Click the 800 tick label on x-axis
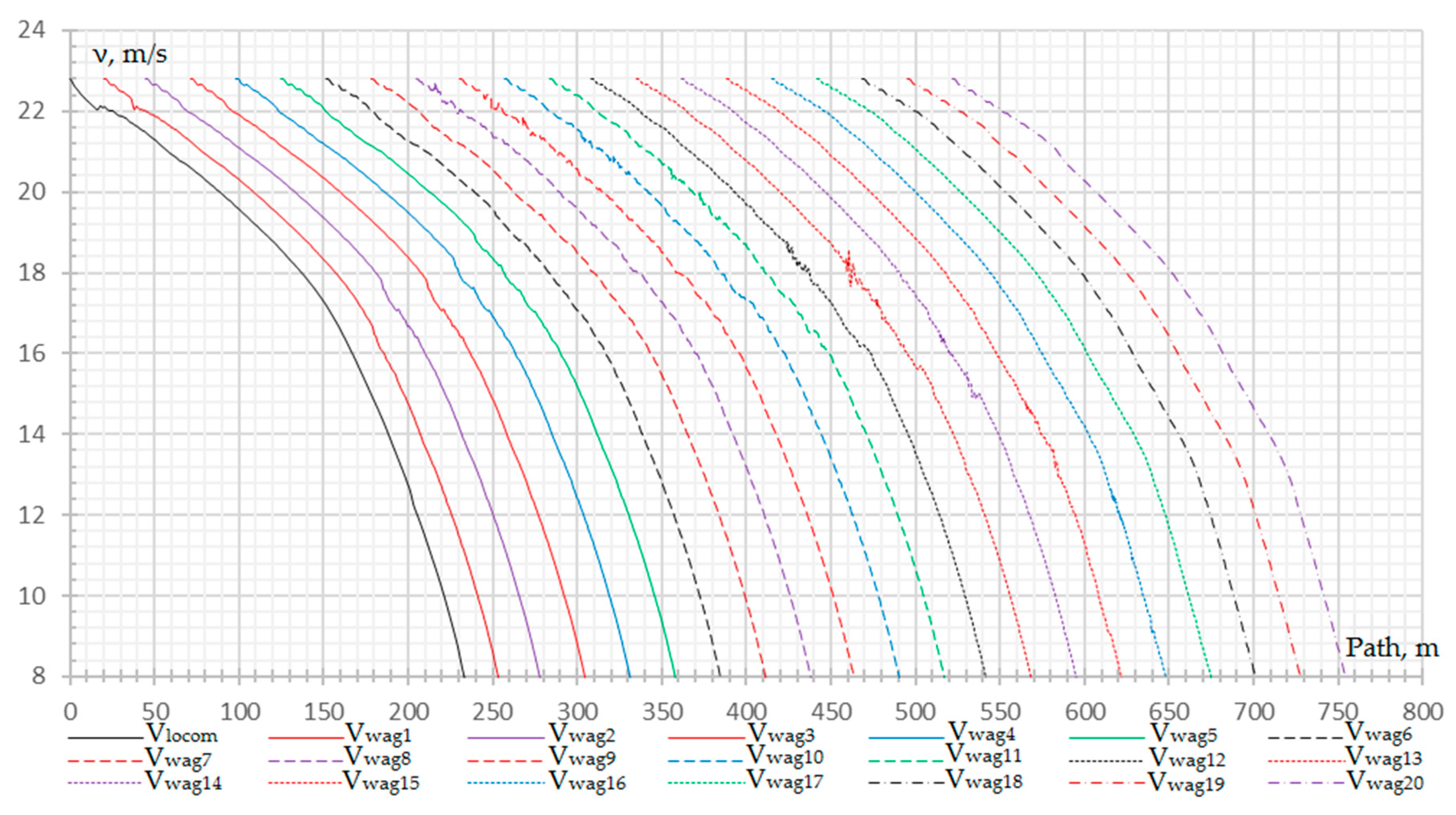 [x=1422, y=712]
